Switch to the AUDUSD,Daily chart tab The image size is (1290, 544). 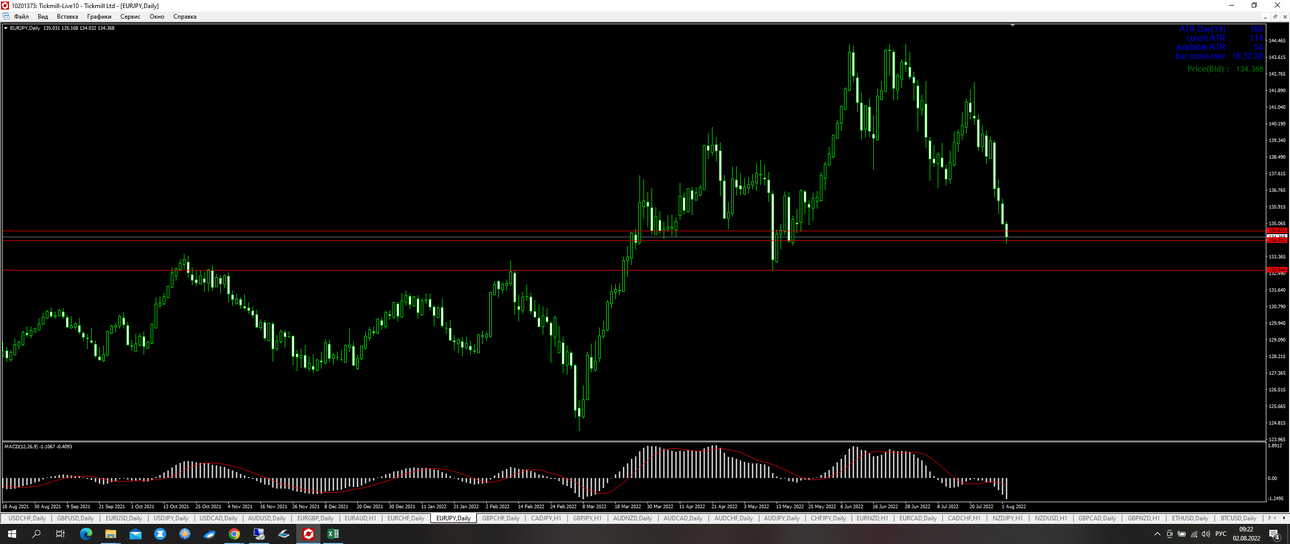coord(267,518)
